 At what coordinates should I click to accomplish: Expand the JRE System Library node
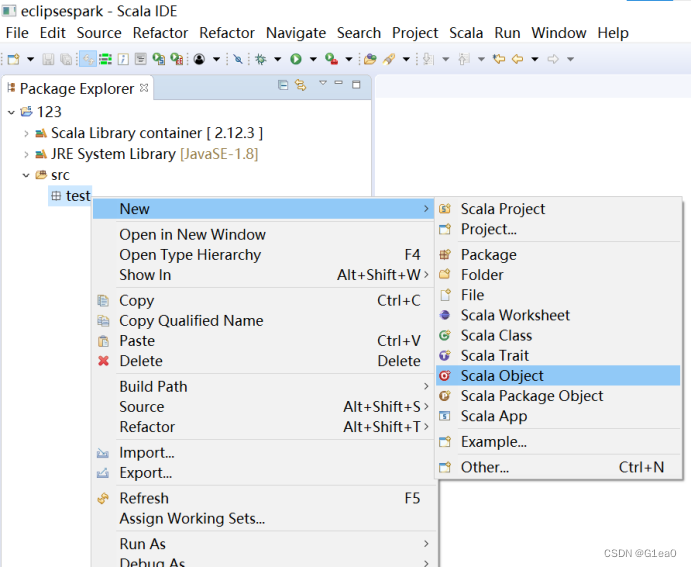click(26, 154)
